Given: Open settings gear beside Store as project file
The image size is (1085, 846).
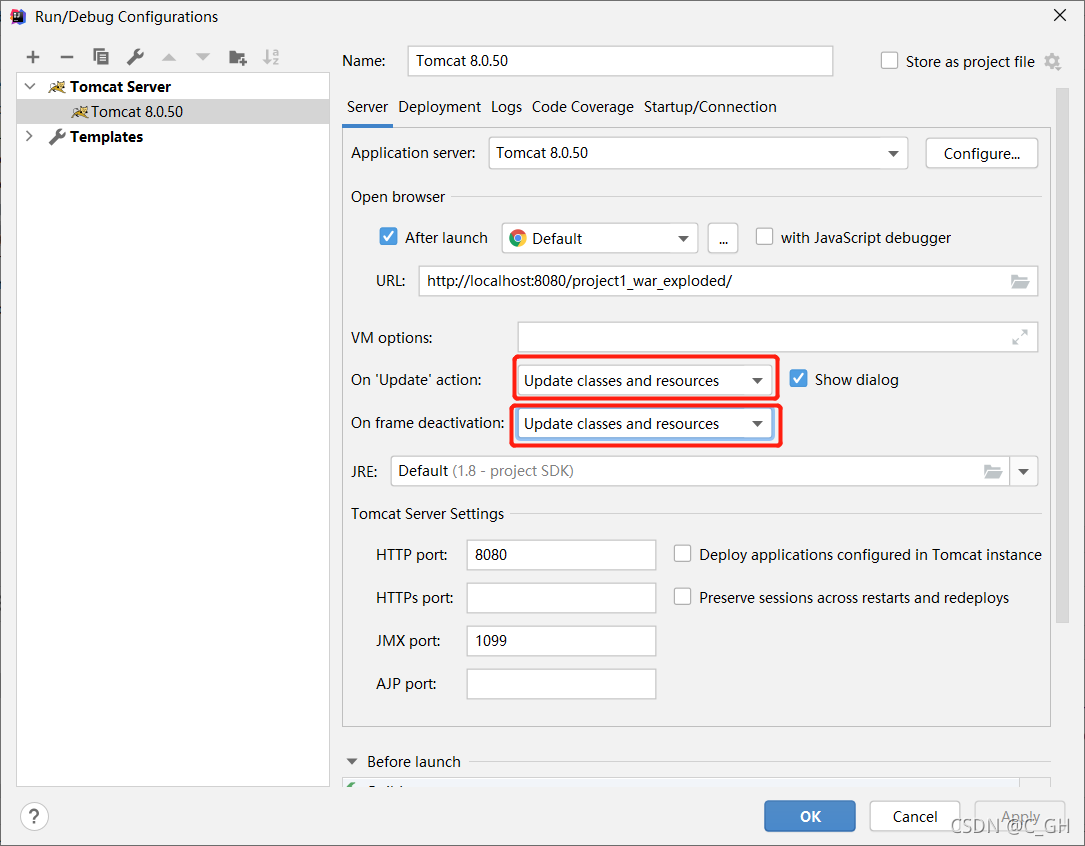Looking at the screenshot, I should [x=1052, y=62].
